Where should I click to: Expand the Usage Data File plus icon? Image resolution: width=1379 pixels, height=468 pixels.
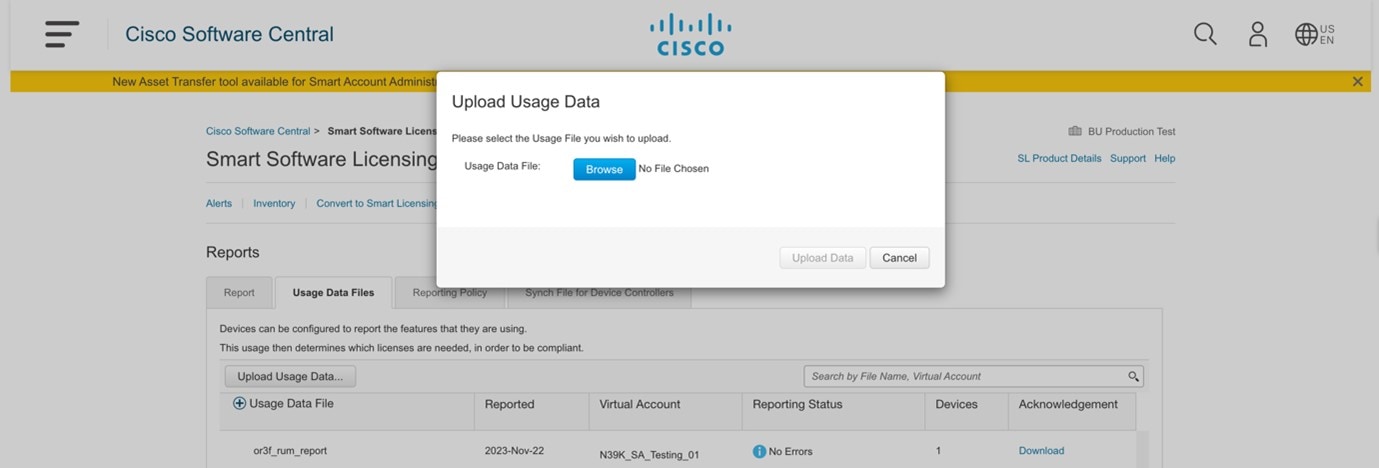pos(239,404)
